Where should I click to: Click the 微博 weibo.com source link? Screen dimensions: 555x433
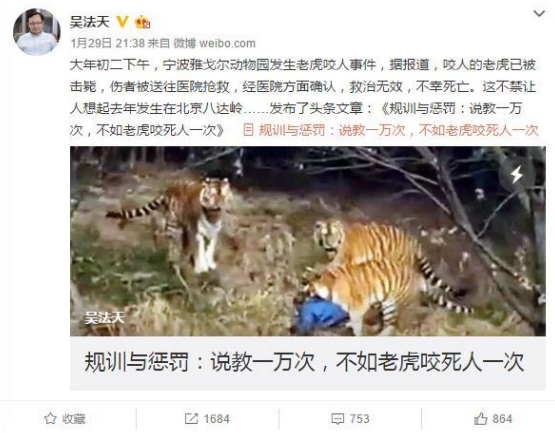(x=214, y=43)
